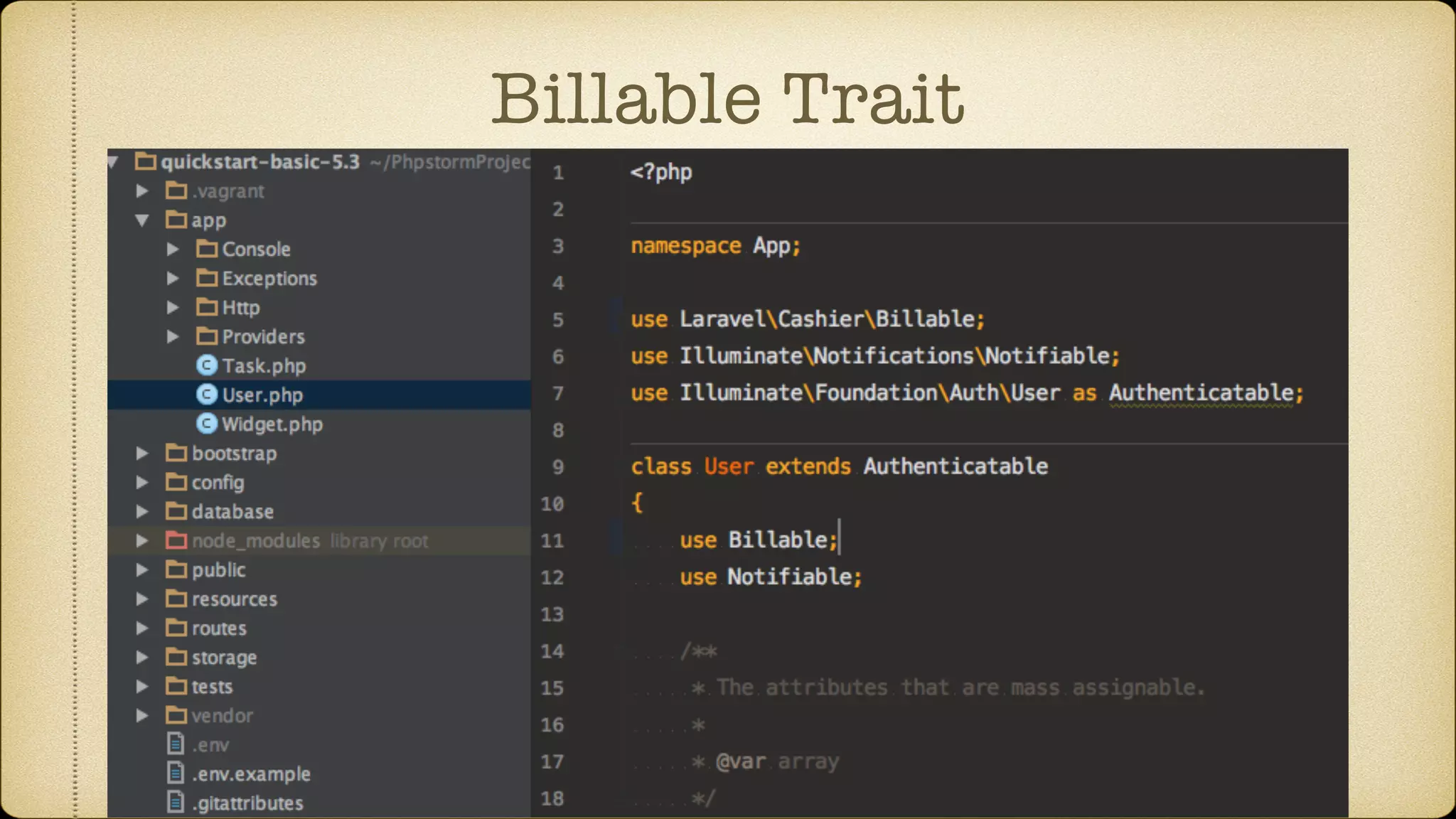Expand the vendor folder arrow
The height and width of the screenshot is (819, 1456).
pyautogui.click(x=142, y=716)
